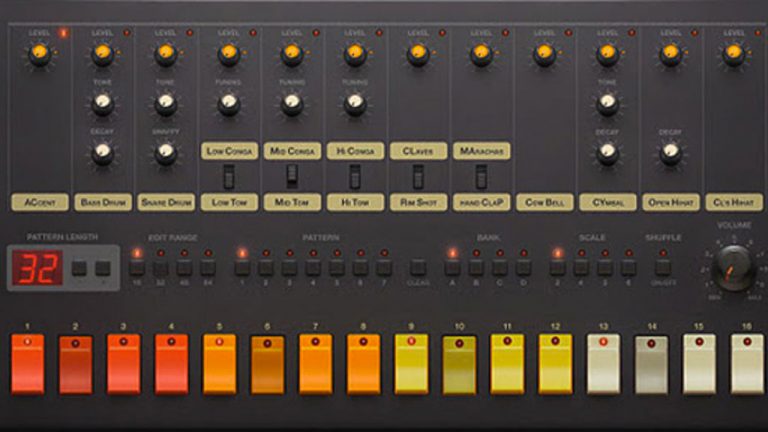Screen dimensions: 768x432
Task: Select Pattern 3 button
Action: (289, 268)
